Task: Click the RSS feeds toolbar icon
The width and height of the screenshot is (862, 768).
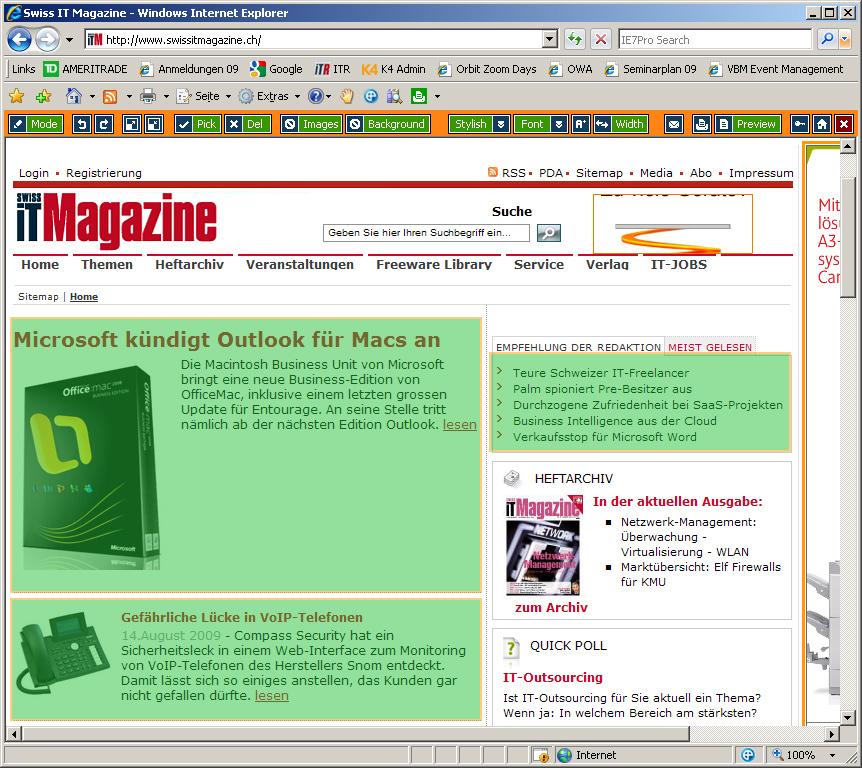Action: coord(110,97)
